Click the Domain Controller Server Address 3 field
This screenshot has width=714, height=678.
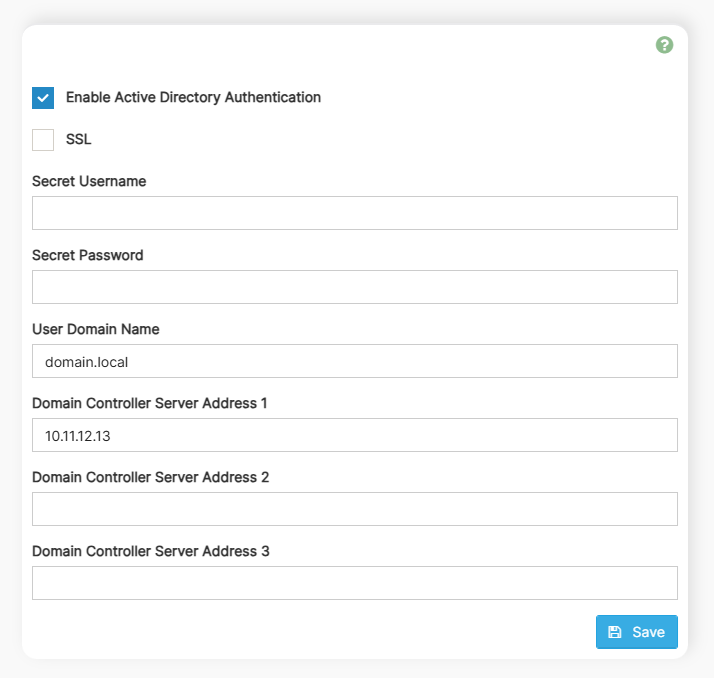pyautogui.click(x=354, y=583)
